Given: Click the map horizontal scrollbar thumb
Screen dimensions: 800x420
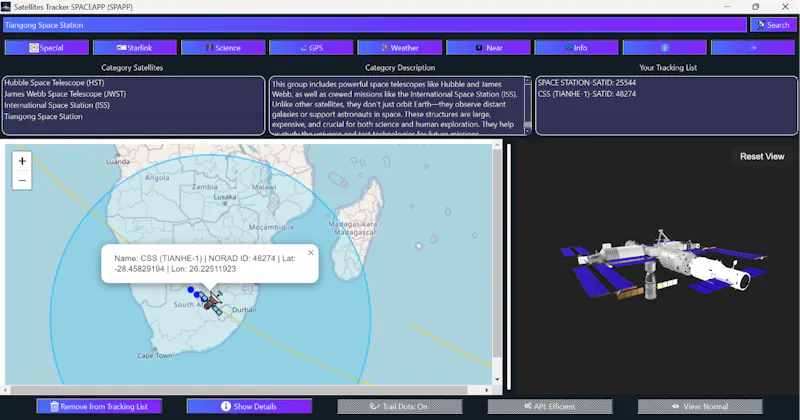Looking at the screenshot, I should tap(238, 390).
